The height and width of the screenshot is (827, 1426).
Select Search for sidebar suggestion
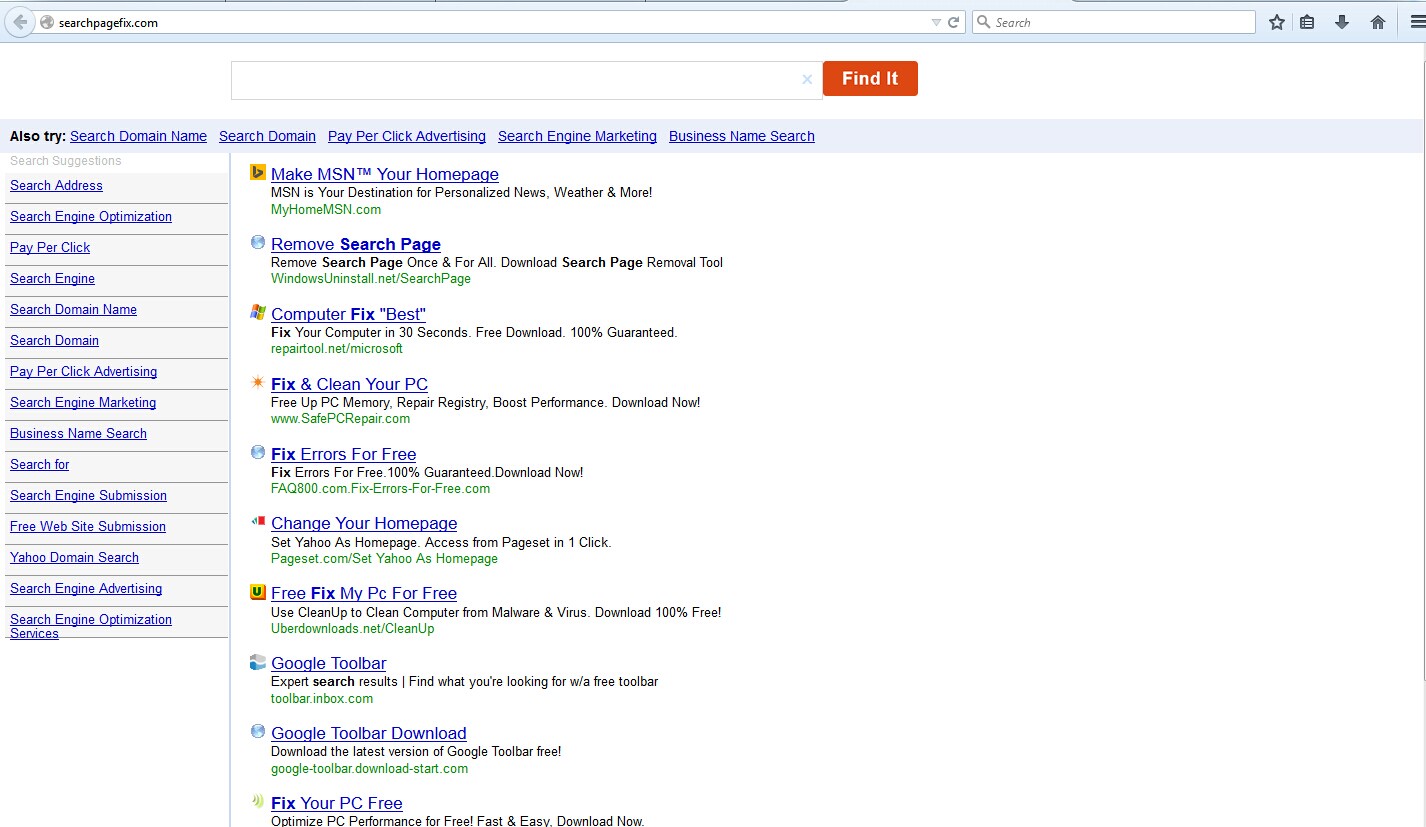[x=39, y=465]
